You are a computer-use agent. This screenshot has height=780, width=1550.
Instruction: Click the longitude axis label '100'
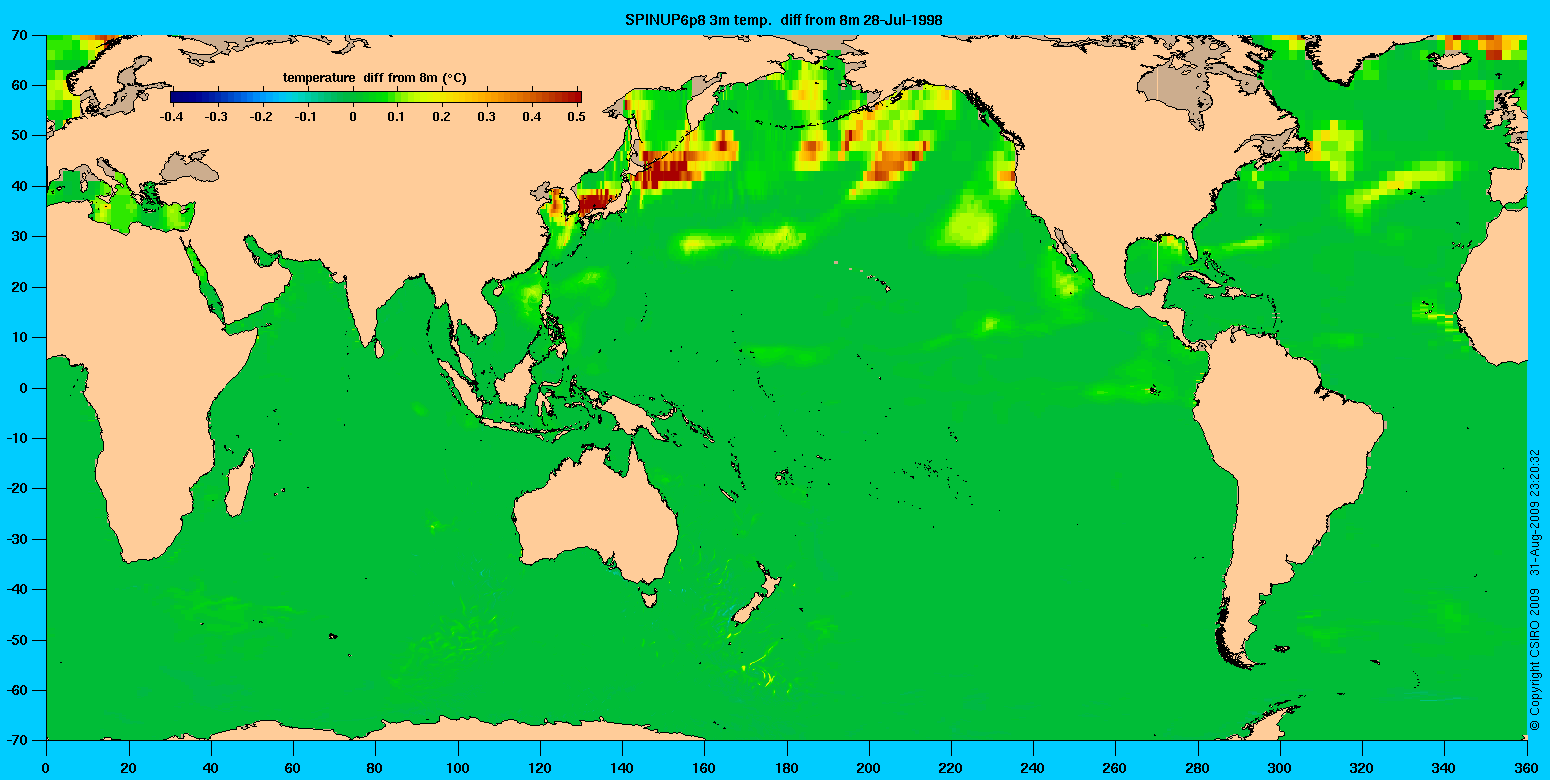click(457, 770)
